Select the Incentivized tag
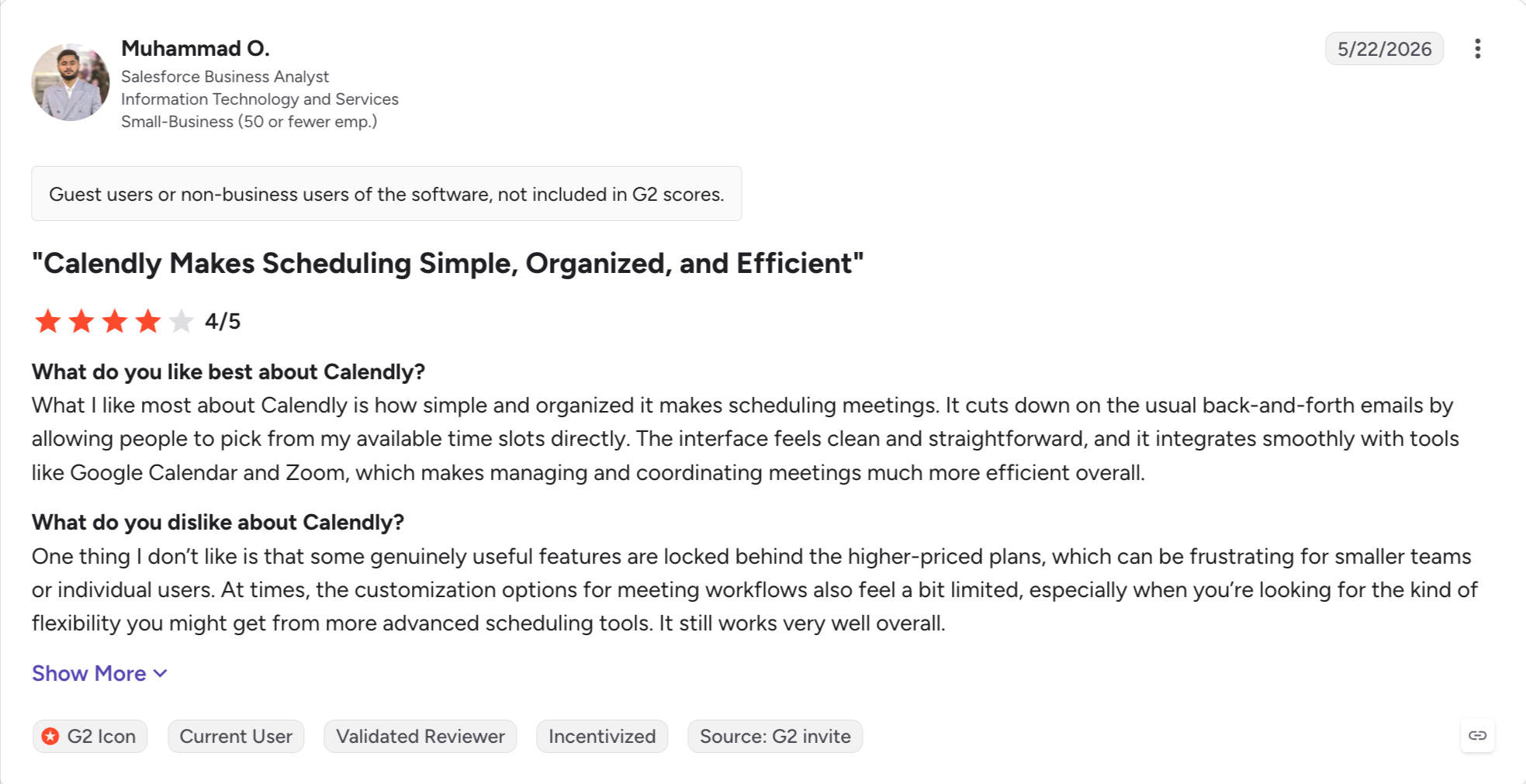The image size is (1526, 784). tap(602, 736)
